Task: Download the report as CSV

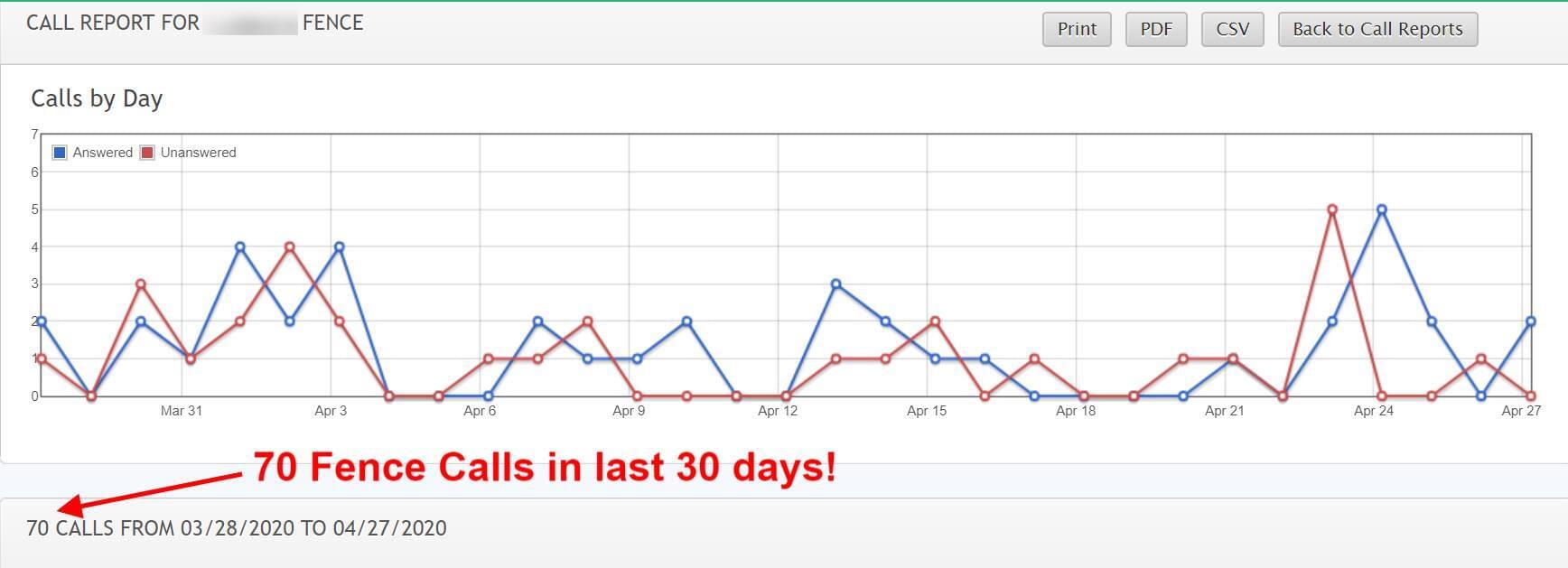Action: pos(1232,29)
